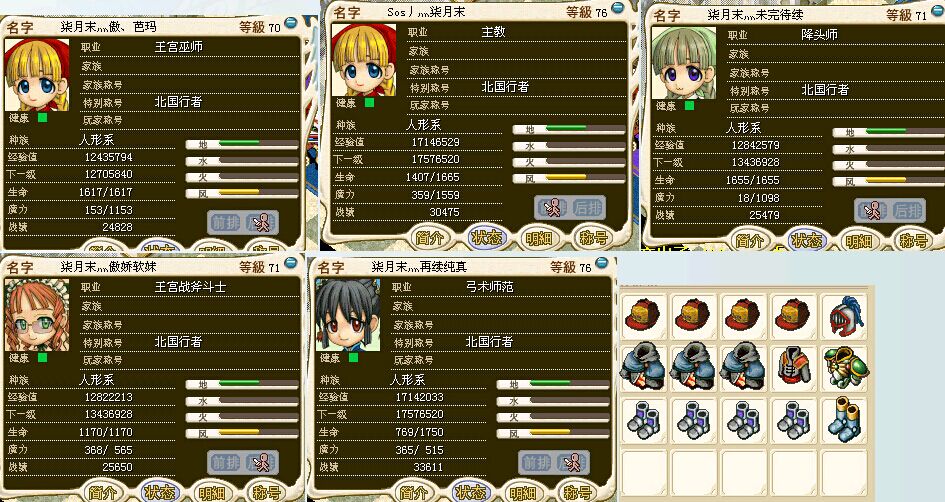945x502 pixels.
Task: Select the green shoulder armor item
Action: (844, 367)
